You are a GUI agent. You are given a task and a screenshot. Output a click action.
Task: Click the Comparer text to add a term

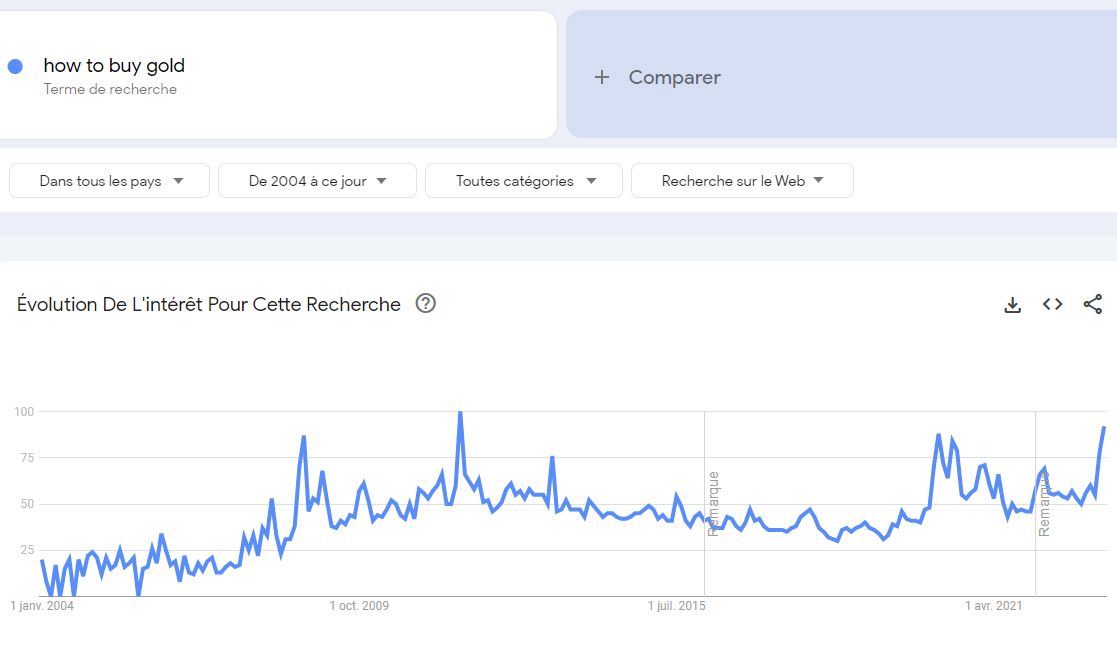674,77
